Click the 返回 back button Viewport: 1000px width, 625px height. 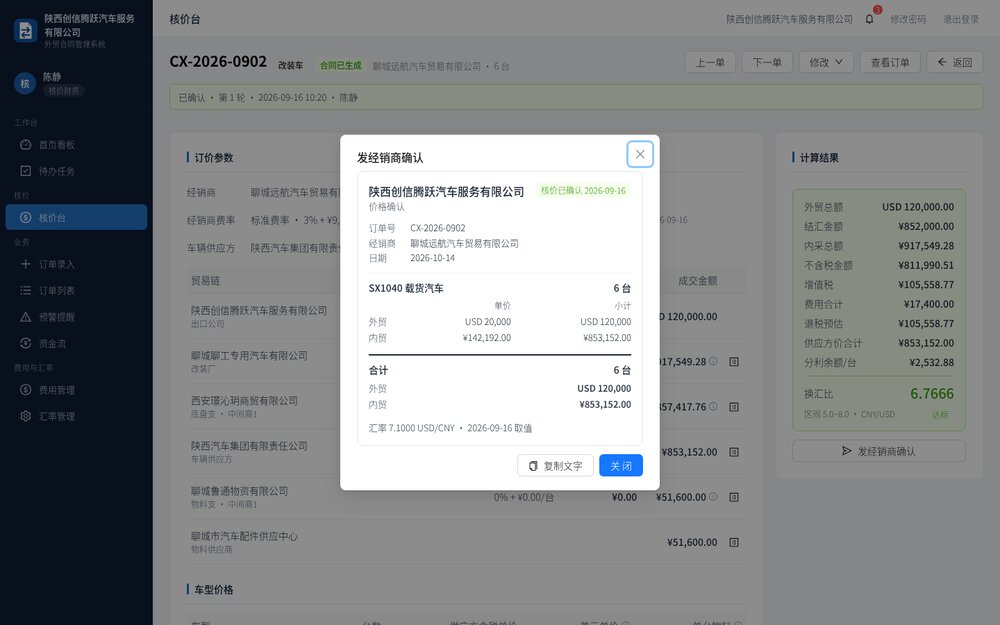click(x=955, y=62)
